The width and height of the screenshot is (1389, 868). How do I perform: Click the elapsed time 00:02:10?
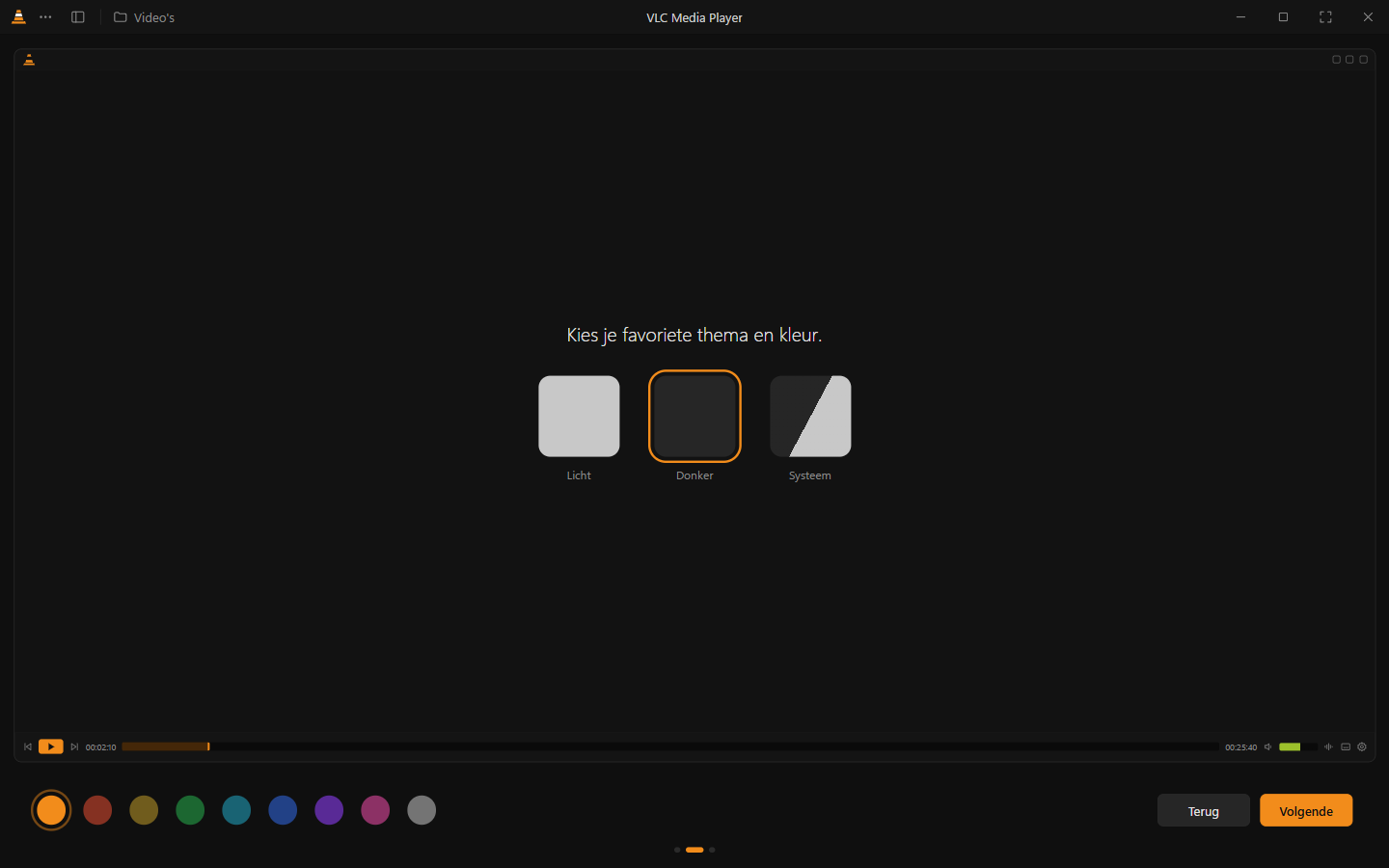pos(100,747)
